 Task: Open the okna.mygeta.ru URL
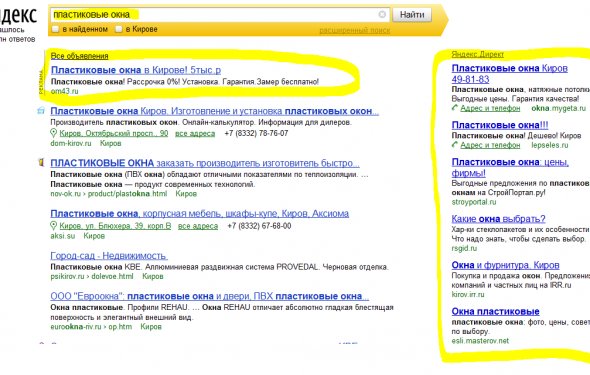coord(558,108)
